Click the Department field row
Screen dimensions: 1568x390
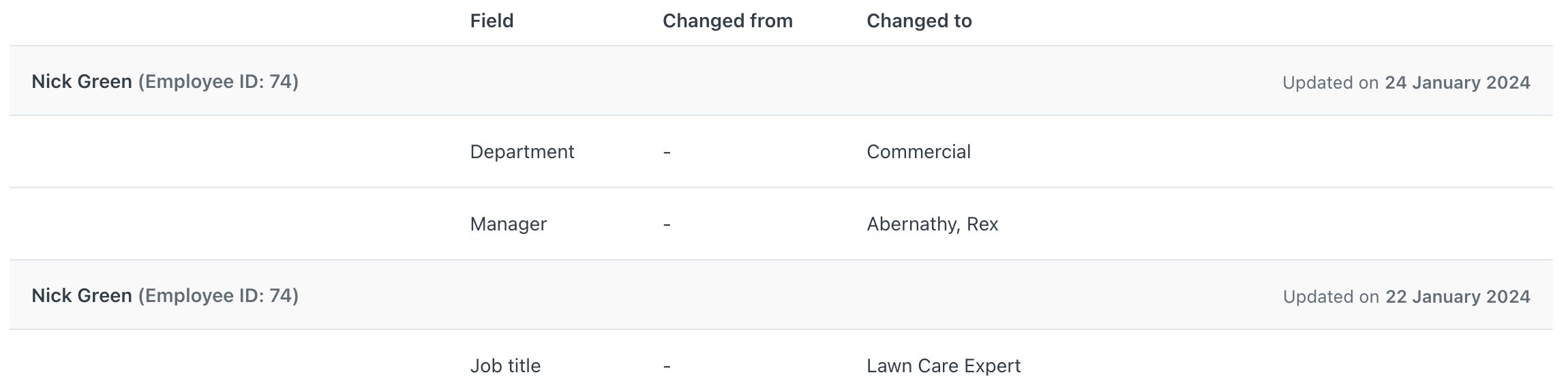(x=781, y=151)
